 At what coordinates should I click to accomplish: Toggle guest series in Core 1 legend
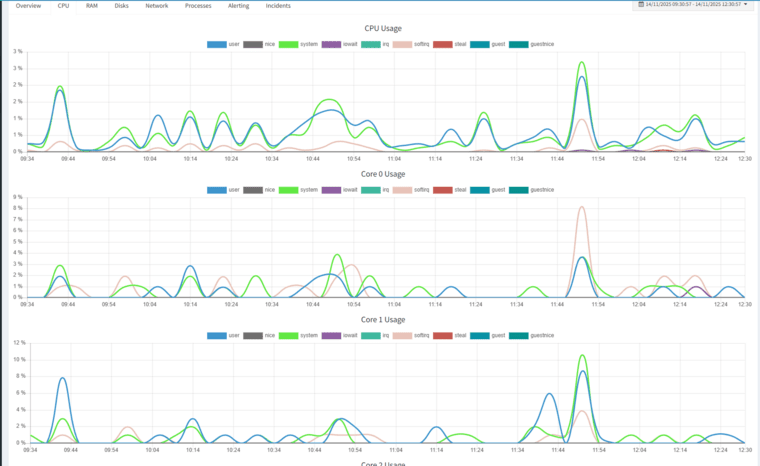pyautogui.click(x=488, y=336)
